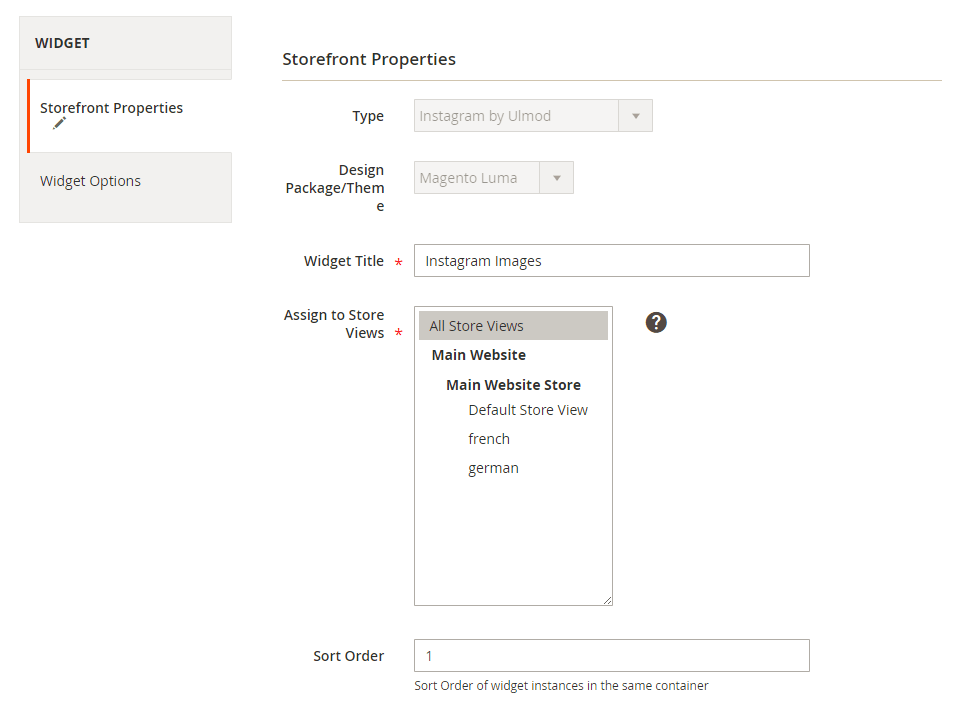Select All Store Views in the list
This screenshot has height=709, width=957.
pos(512,326)
